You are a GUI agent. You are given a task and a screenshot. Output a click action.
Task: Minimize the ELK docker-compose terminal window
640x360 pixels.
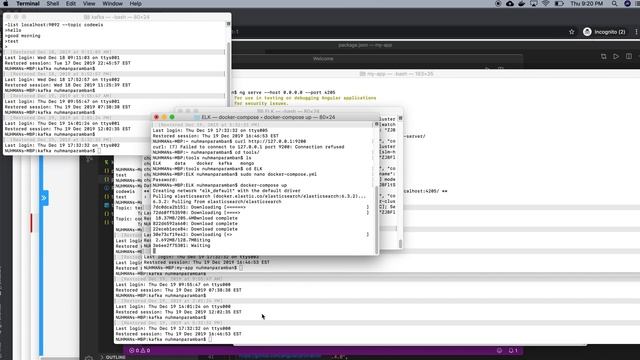[x=164, y=117]
